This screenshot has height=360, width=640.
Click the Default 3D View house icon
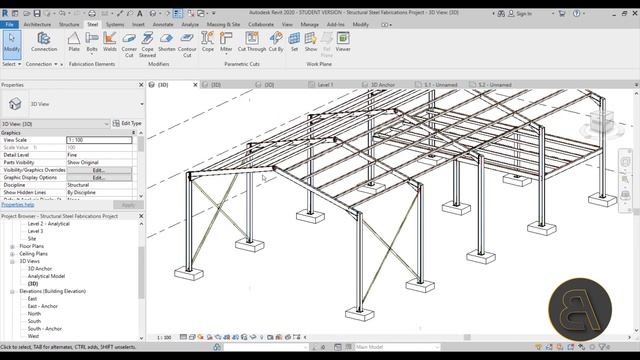pos(153,13)
